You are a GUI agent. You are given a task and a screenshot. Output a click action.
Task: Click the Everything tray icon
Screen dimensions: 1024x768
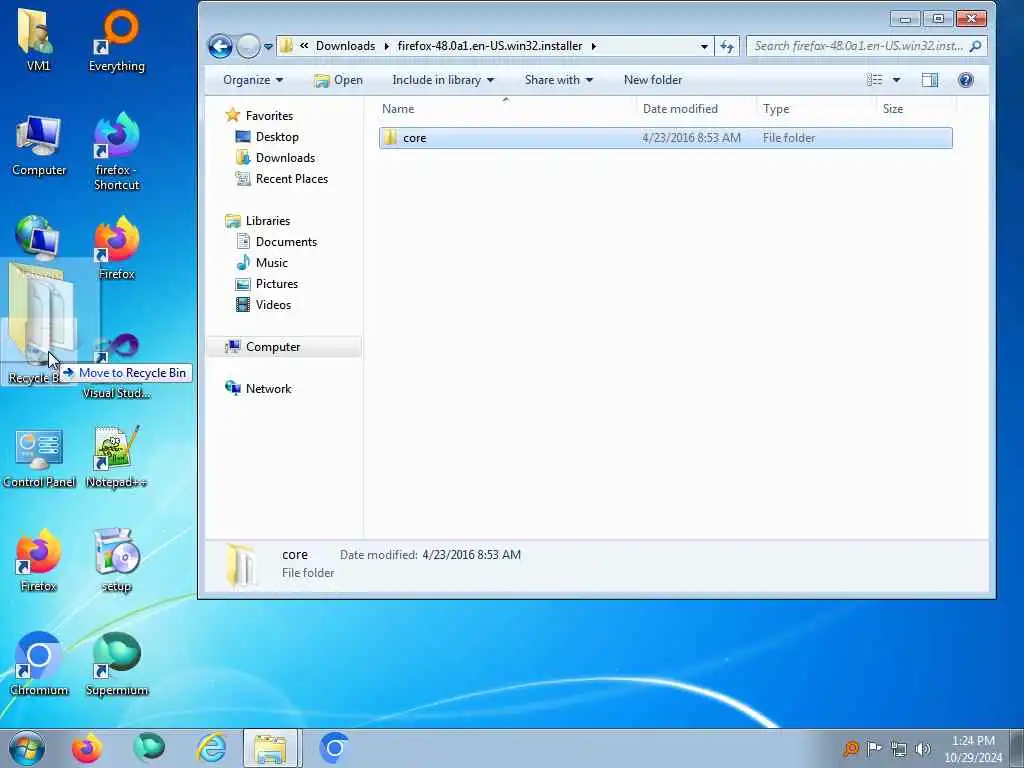(x=850, y=749)
